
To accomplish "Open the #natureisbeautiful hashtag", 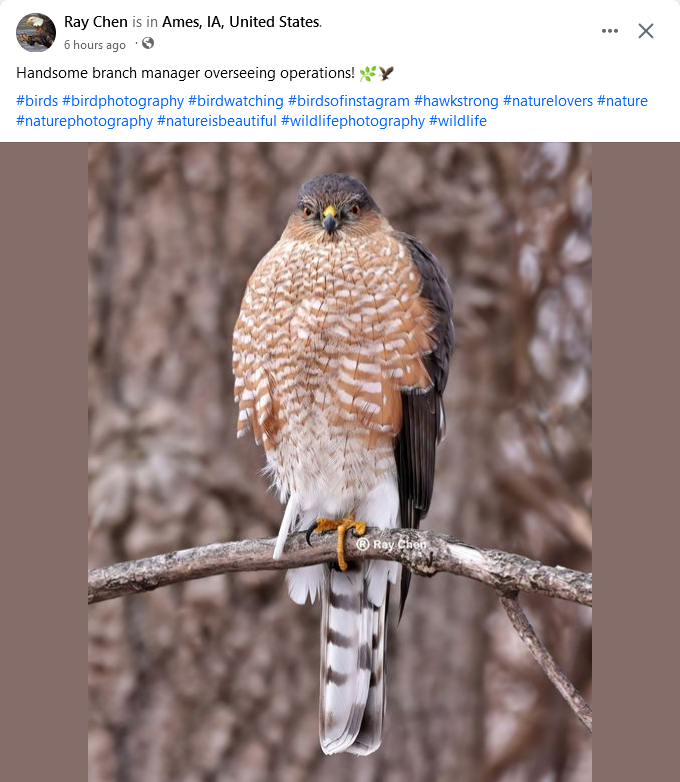I will pos(217,121).
